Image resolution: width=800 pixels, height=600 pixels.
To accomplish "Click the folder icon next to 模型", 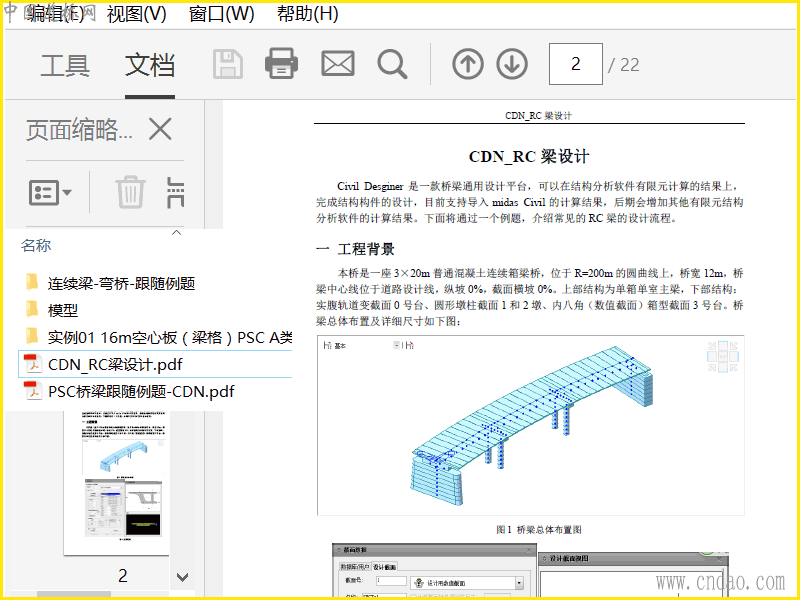I will (x=32, y=309).
